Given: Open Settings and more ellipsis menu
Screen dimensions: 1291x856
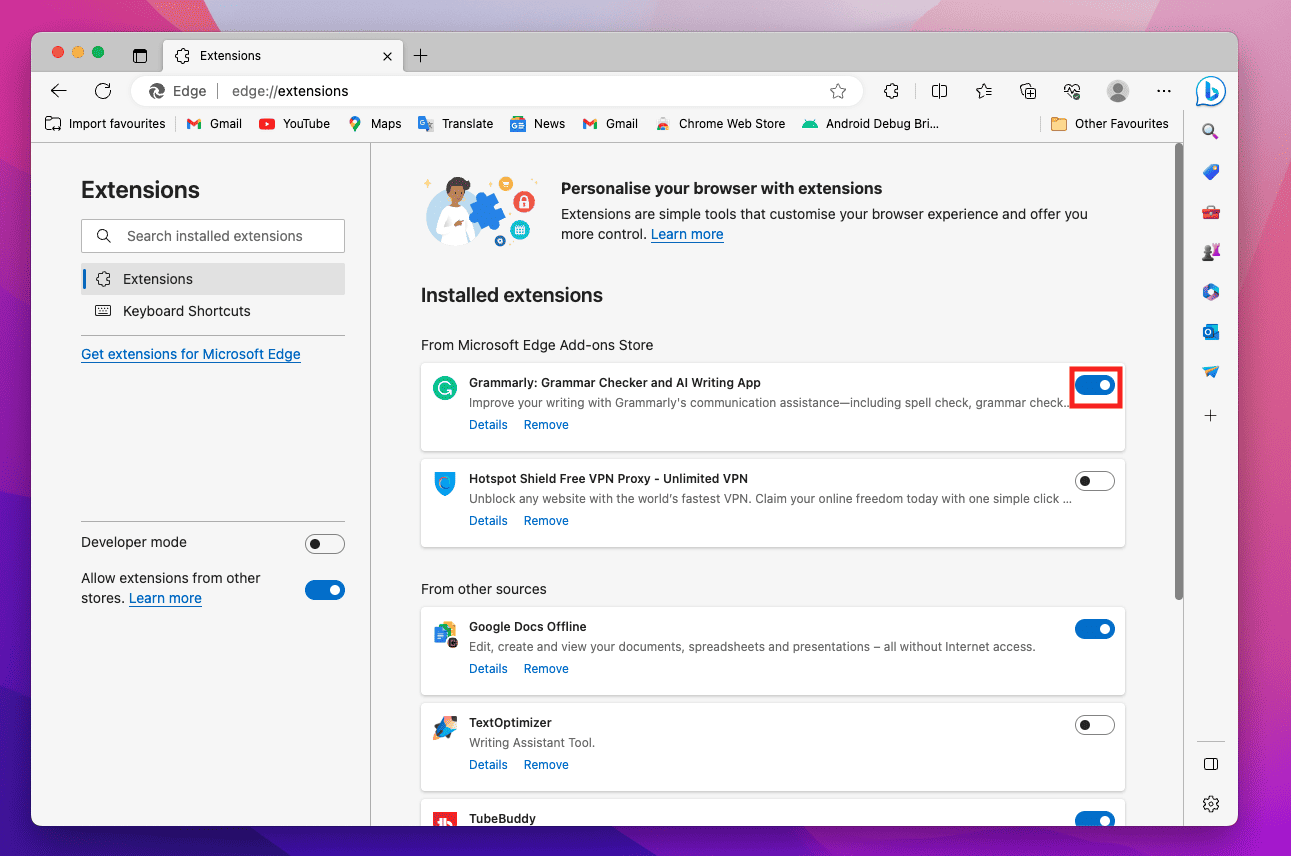Looking at the screenshot, I should (1163, 91).
